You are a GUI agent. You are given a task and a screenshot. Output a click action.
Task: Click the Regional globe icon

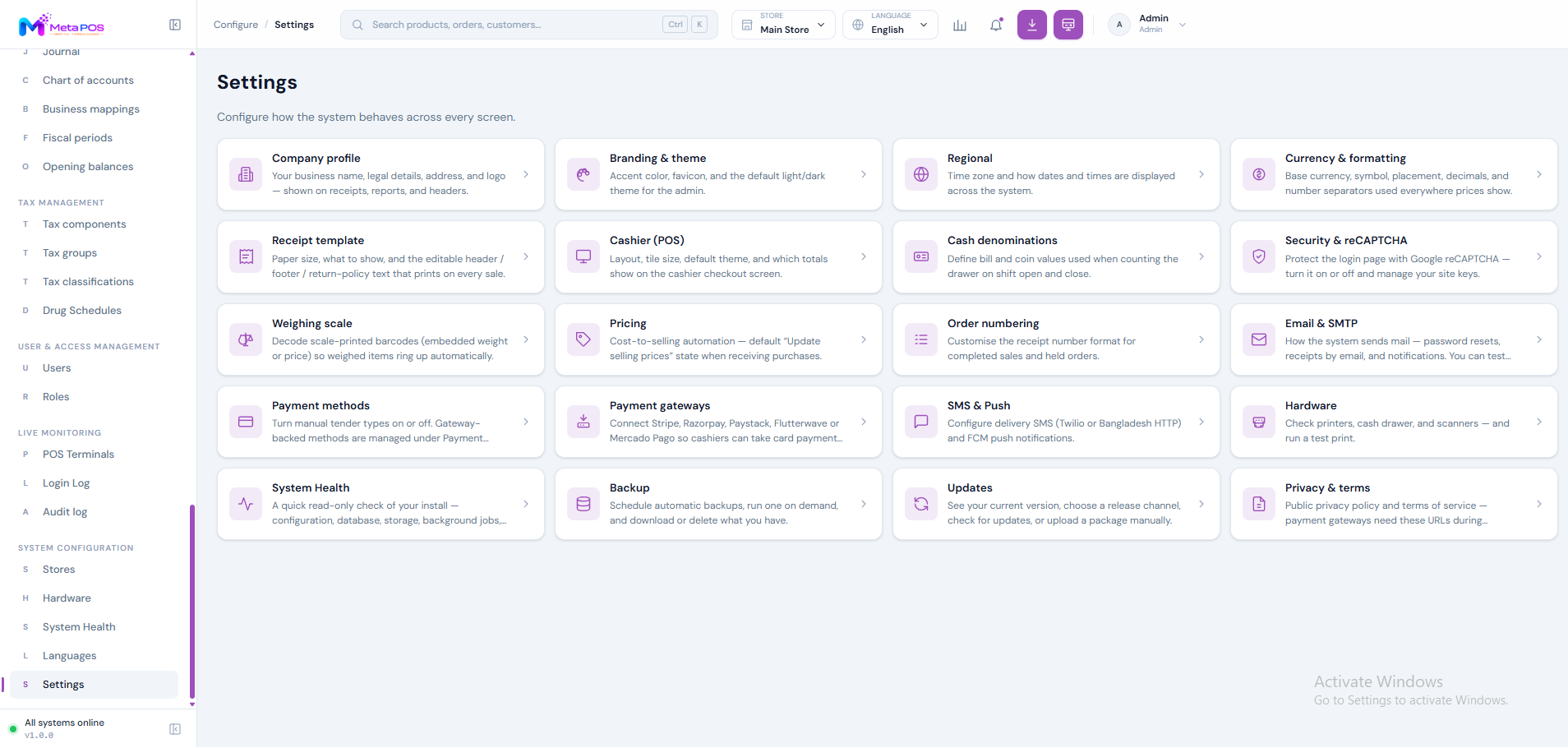click(x=921, y=174)
